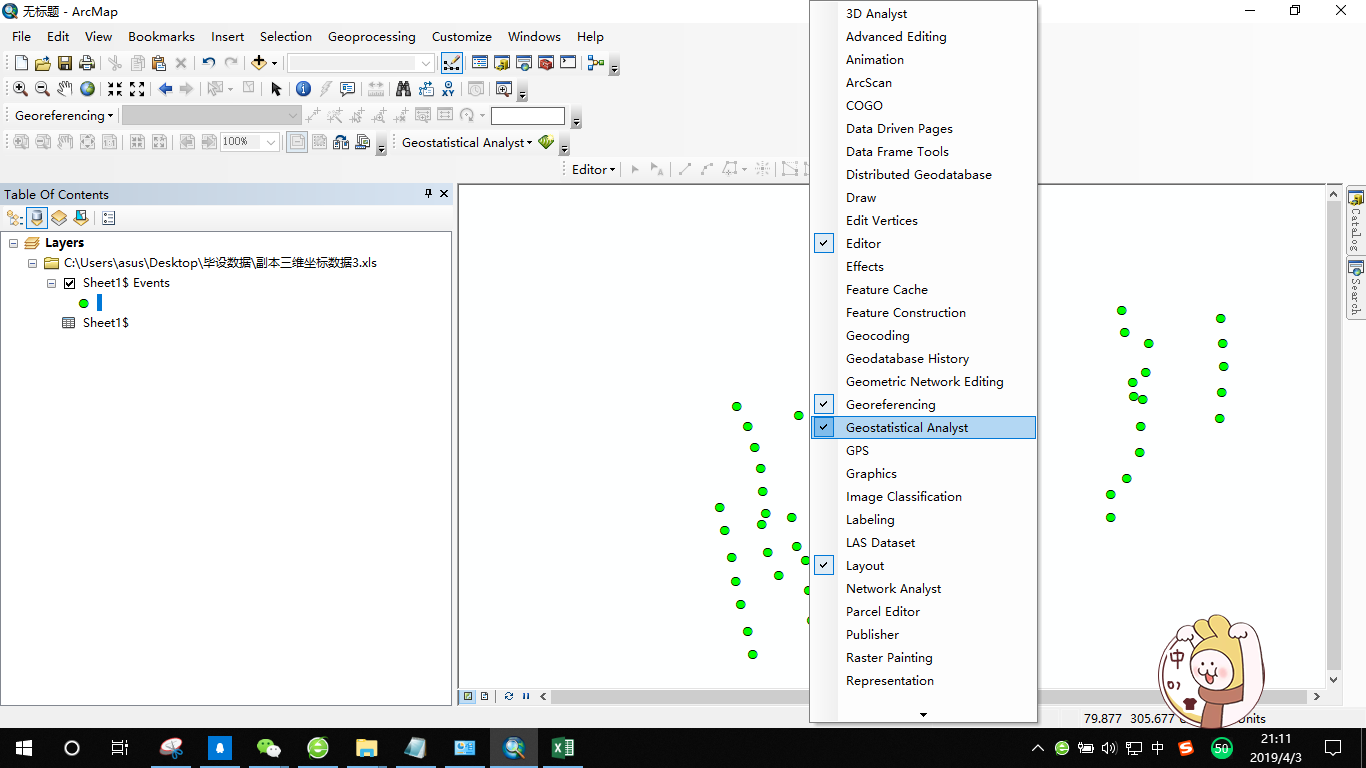This screenshot has height=768, width=1366.
Task: Collapse the Layers data frame node
Action: (x=13, y=243)
